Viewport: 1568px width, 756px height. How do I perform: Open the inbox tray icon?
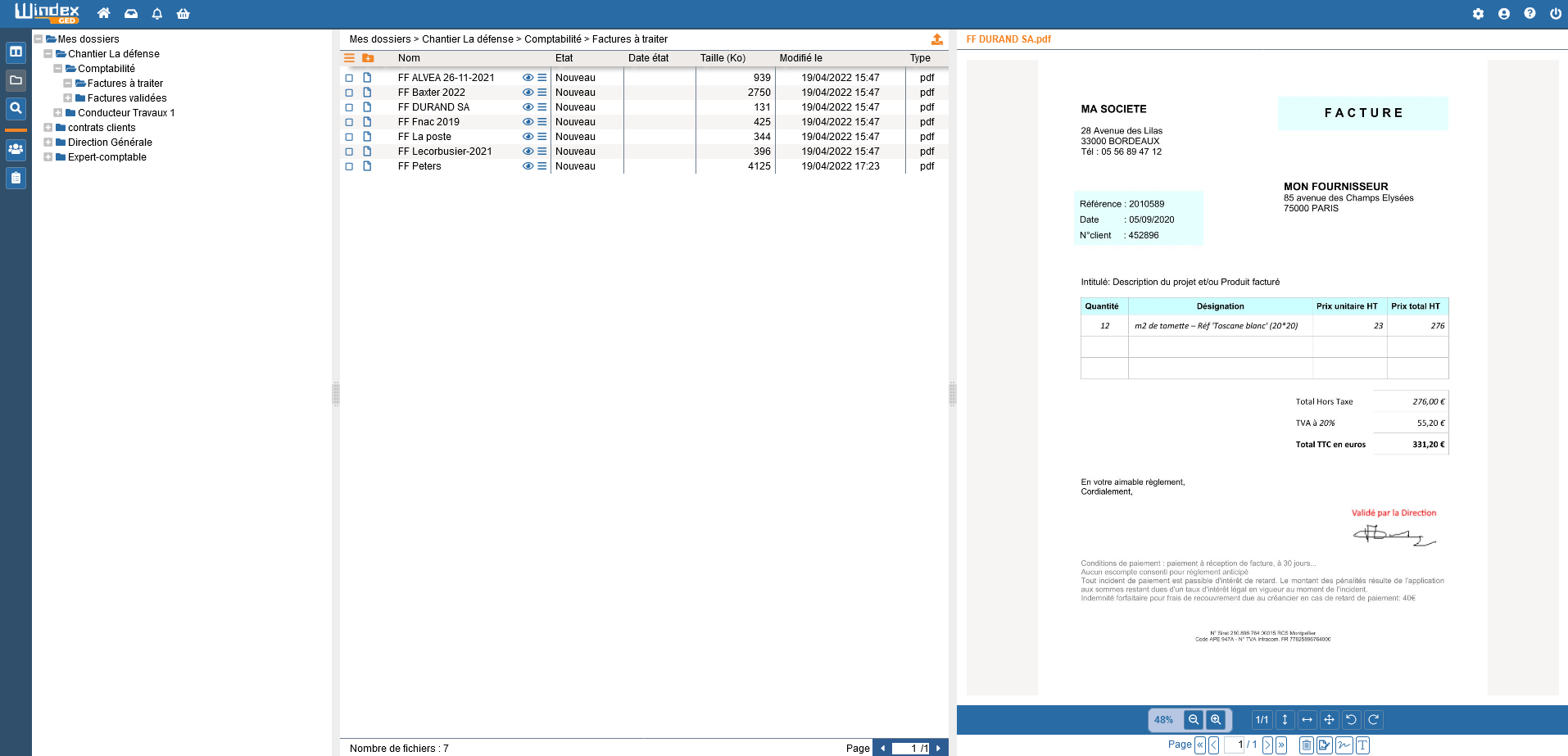pyautogui.click(x=130, y=13)
